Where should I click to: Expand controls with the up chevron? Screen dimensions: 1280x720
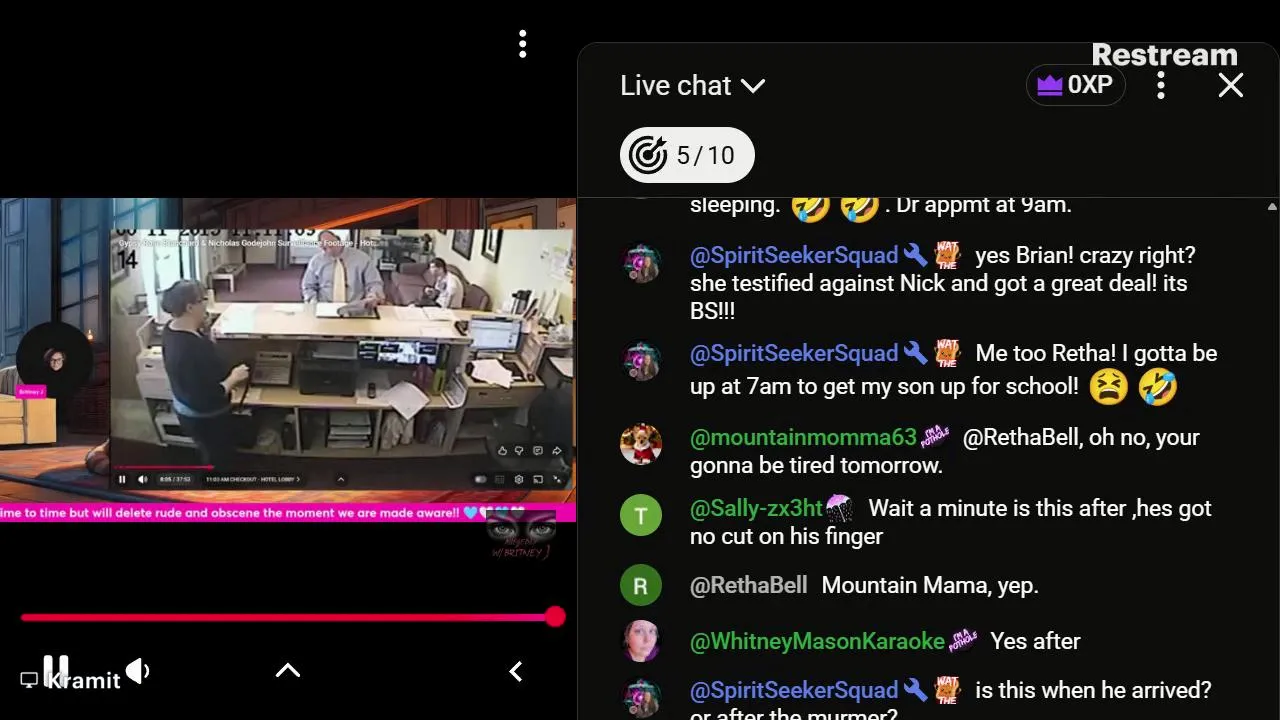pos(288,671)
